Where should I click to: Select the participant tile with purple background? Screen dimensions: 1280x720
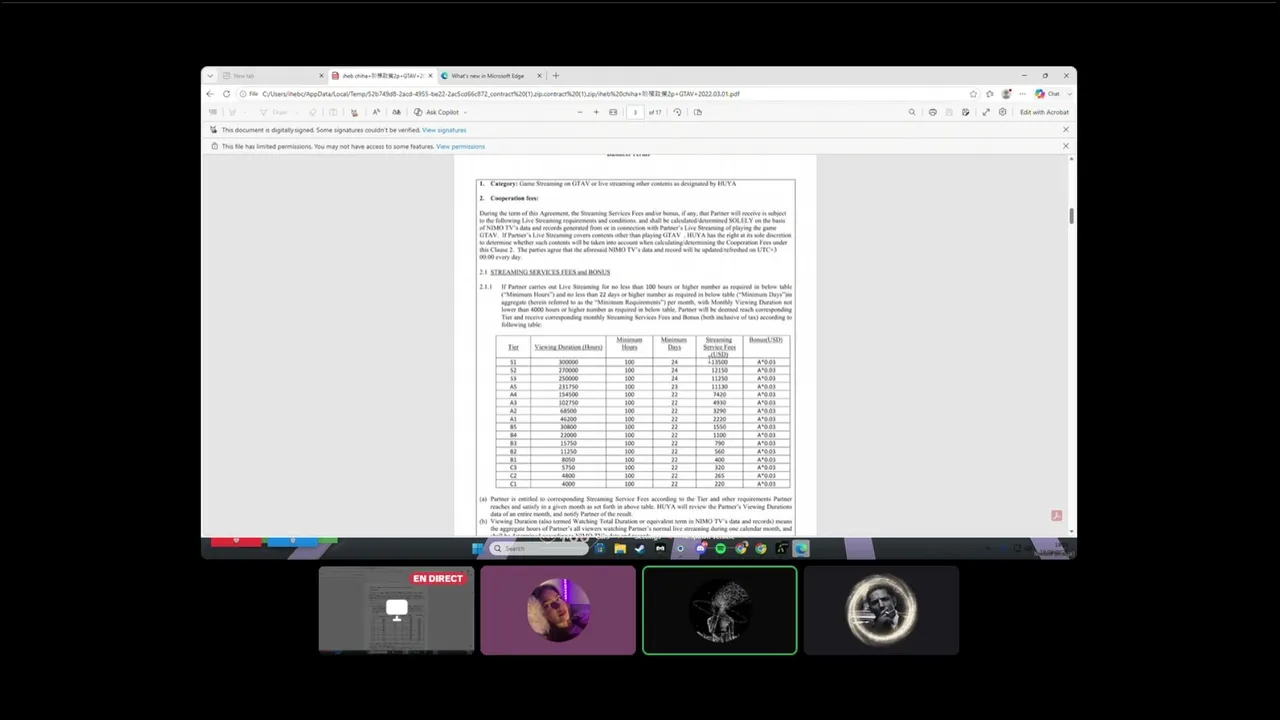(x=558, y=611)
